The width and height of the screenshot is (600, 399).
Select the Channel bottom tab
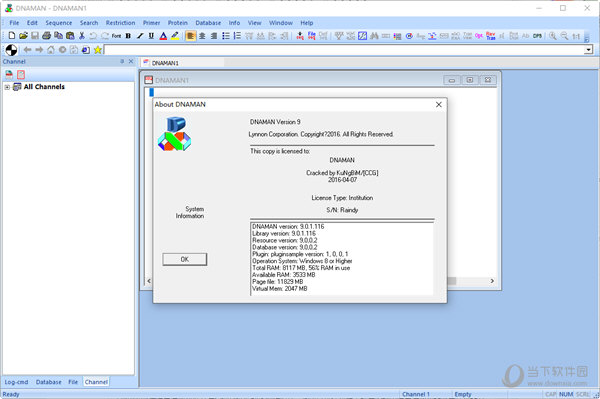pyautogui.click(x=96, y=382)
